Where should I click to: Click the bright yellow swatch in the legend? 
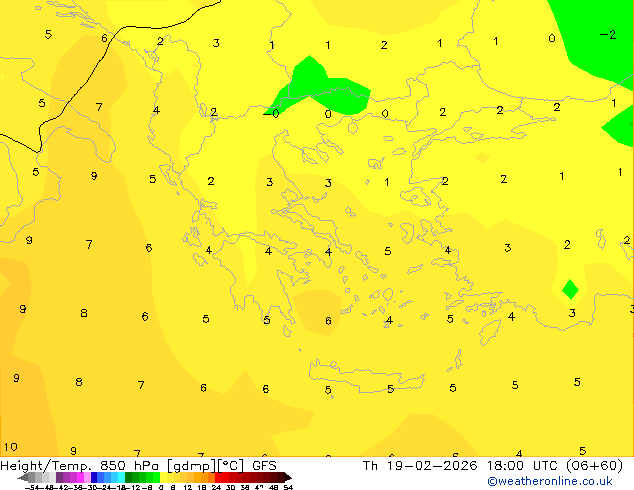[163, 478]
